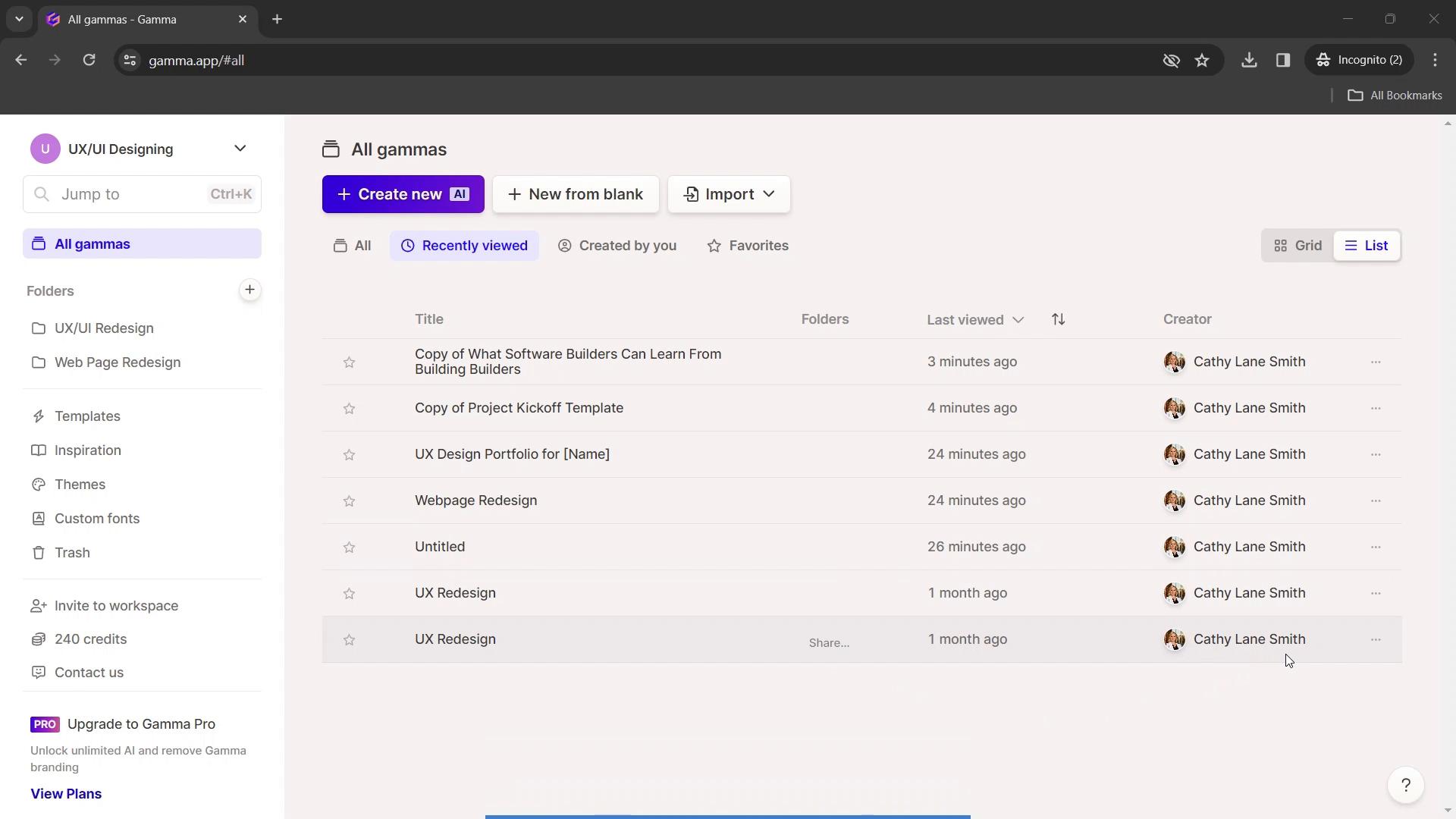This screenshot has height=819, width=1456.
Task: Toggle favorite star for Webpage Redesign
Action: (x=348, y=500)
